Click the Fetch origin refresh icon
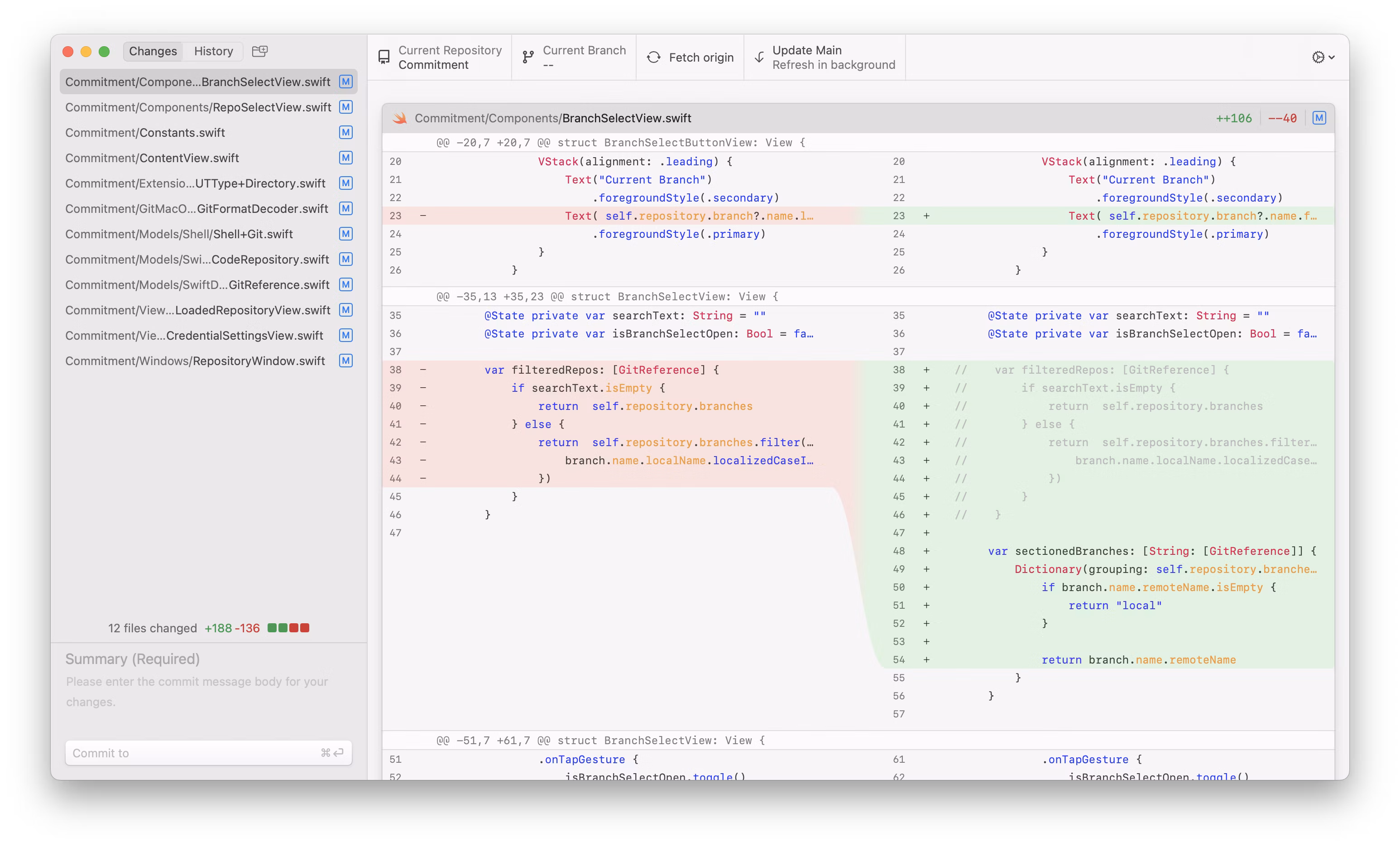This screenshot has width=1400, height=847. pyautogui.click(x=653, y=57)
